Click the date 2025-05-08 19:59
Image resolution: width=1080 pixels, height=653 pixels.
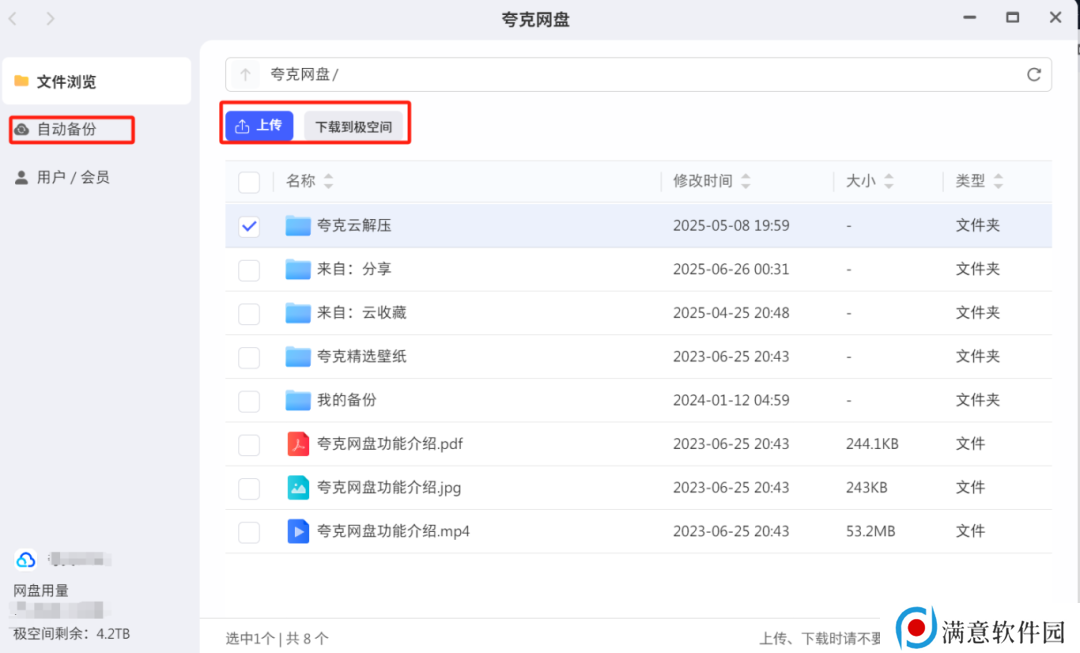click(x=731, y=225)
